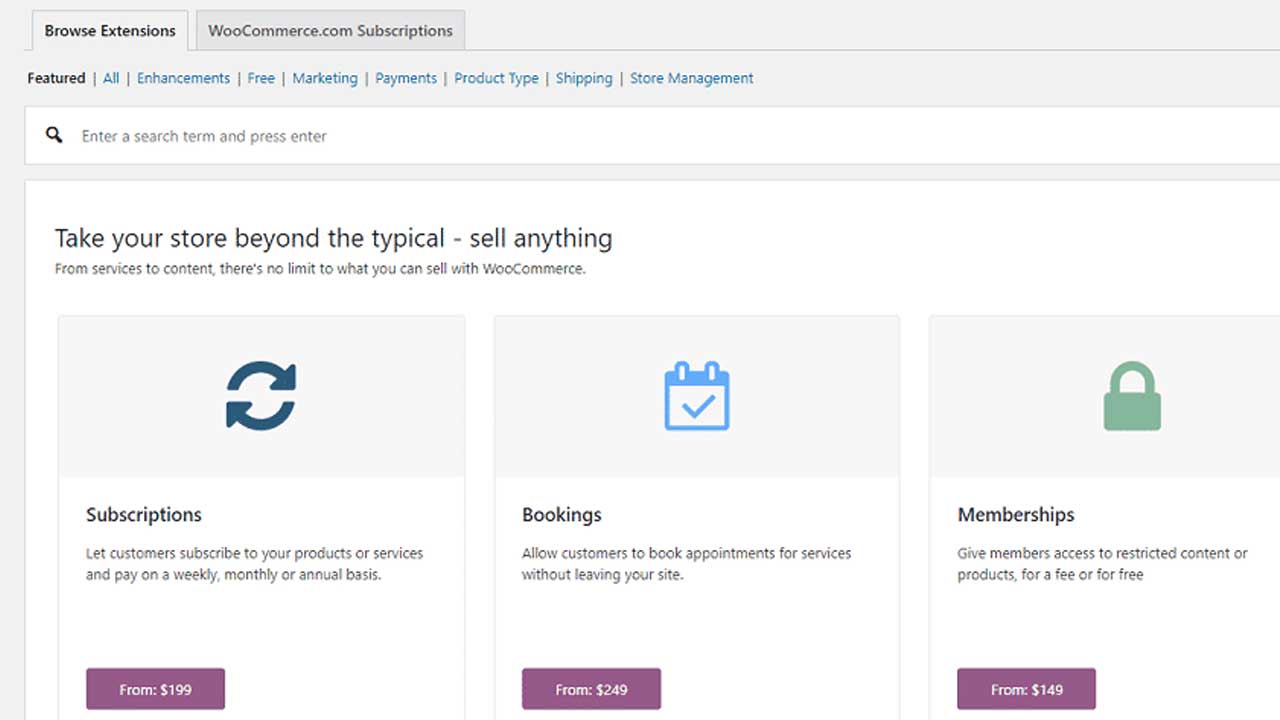Click the Memberships padlock icon
The height and width of the screenshot is (720, 1280).
click(x=1132, y=396)
